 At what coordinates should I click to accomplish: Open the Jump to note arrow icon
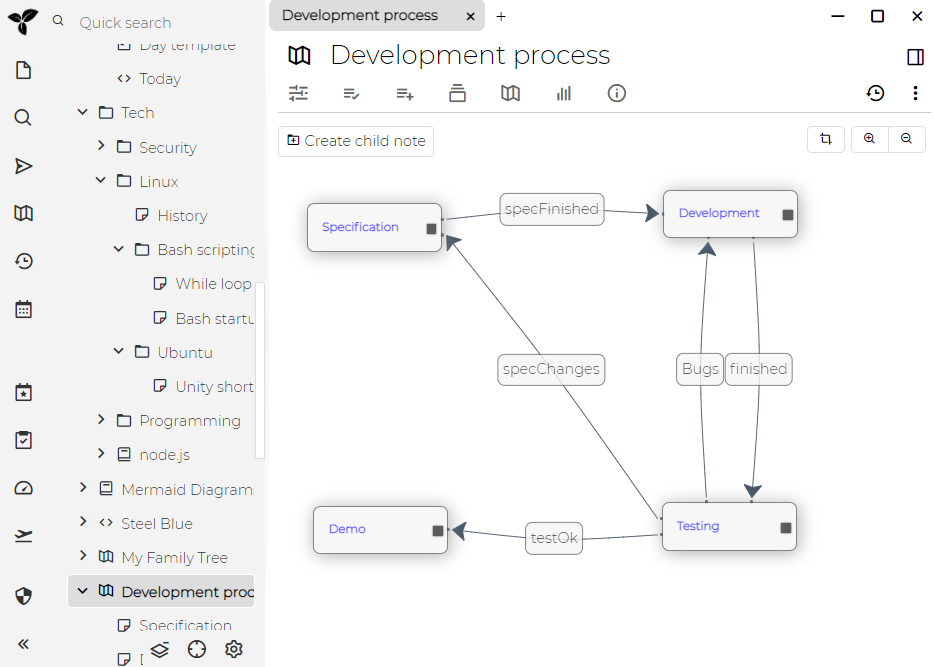(24, 166)
